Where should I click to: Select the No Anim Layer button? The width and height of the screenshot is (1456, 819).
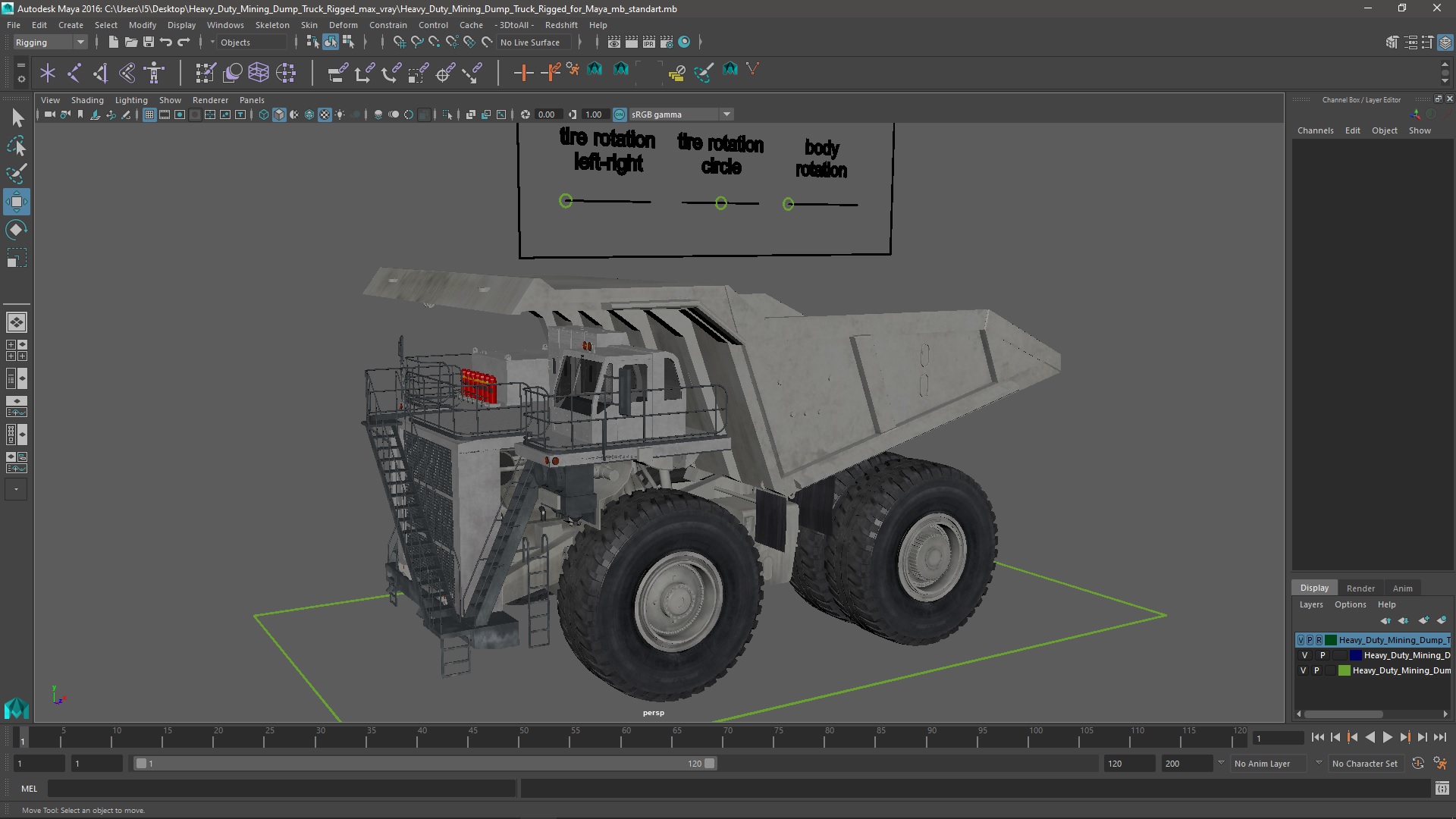pos(1263,763)
